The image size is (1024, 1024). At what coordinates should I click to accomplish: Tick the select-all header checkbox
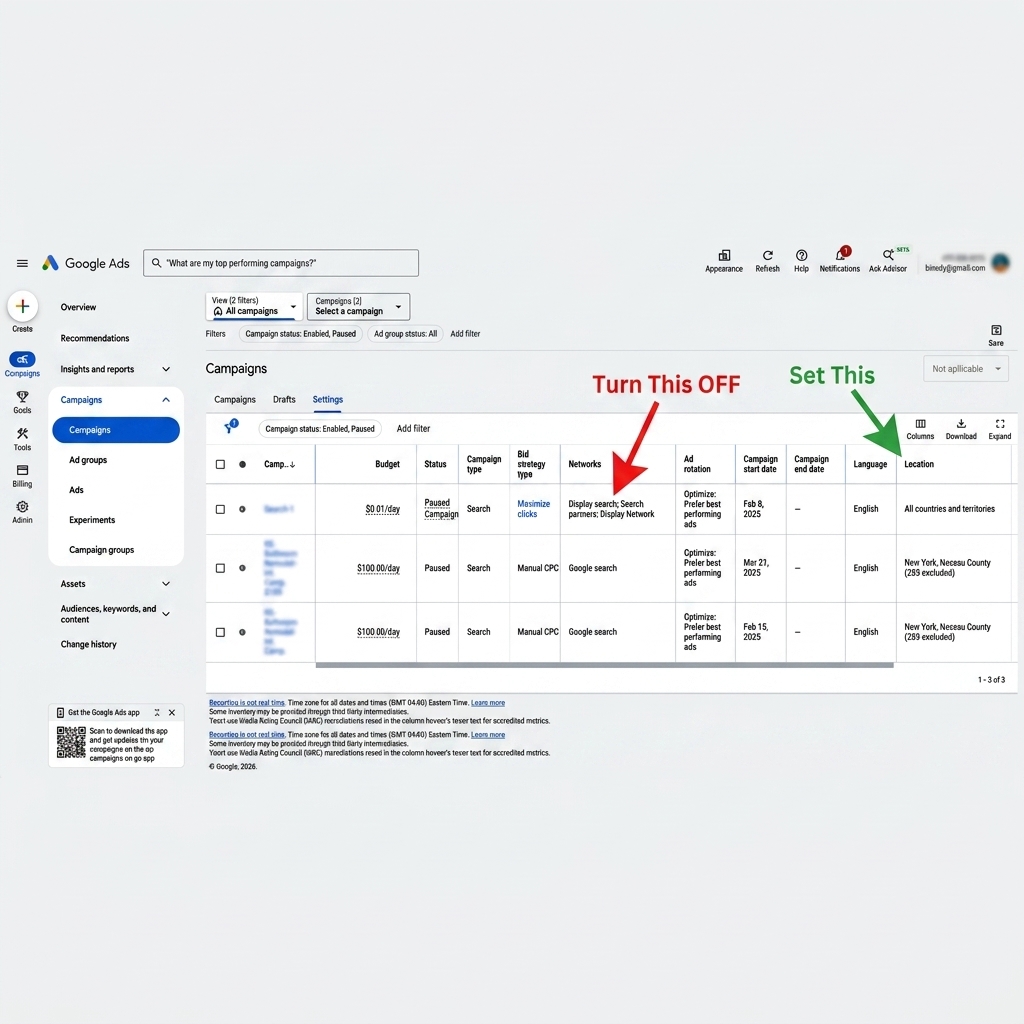tap(220, 464)
